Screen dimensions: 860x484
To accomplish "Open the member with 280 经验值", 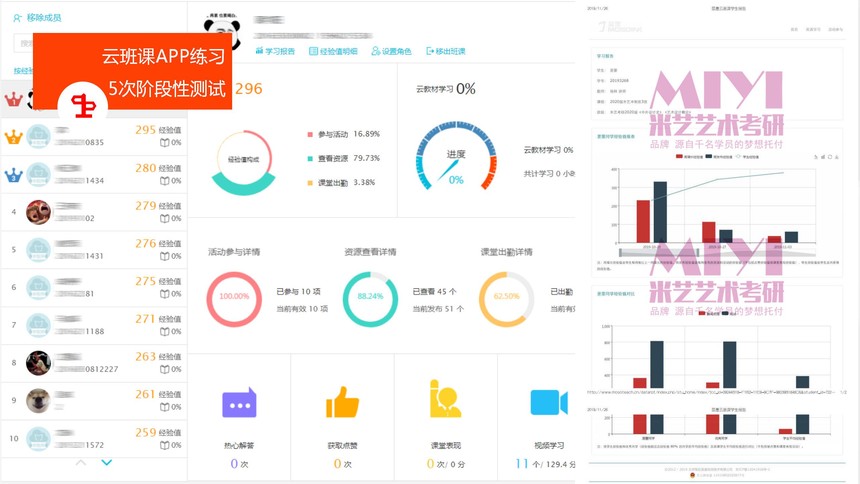I will coord(94,175).
